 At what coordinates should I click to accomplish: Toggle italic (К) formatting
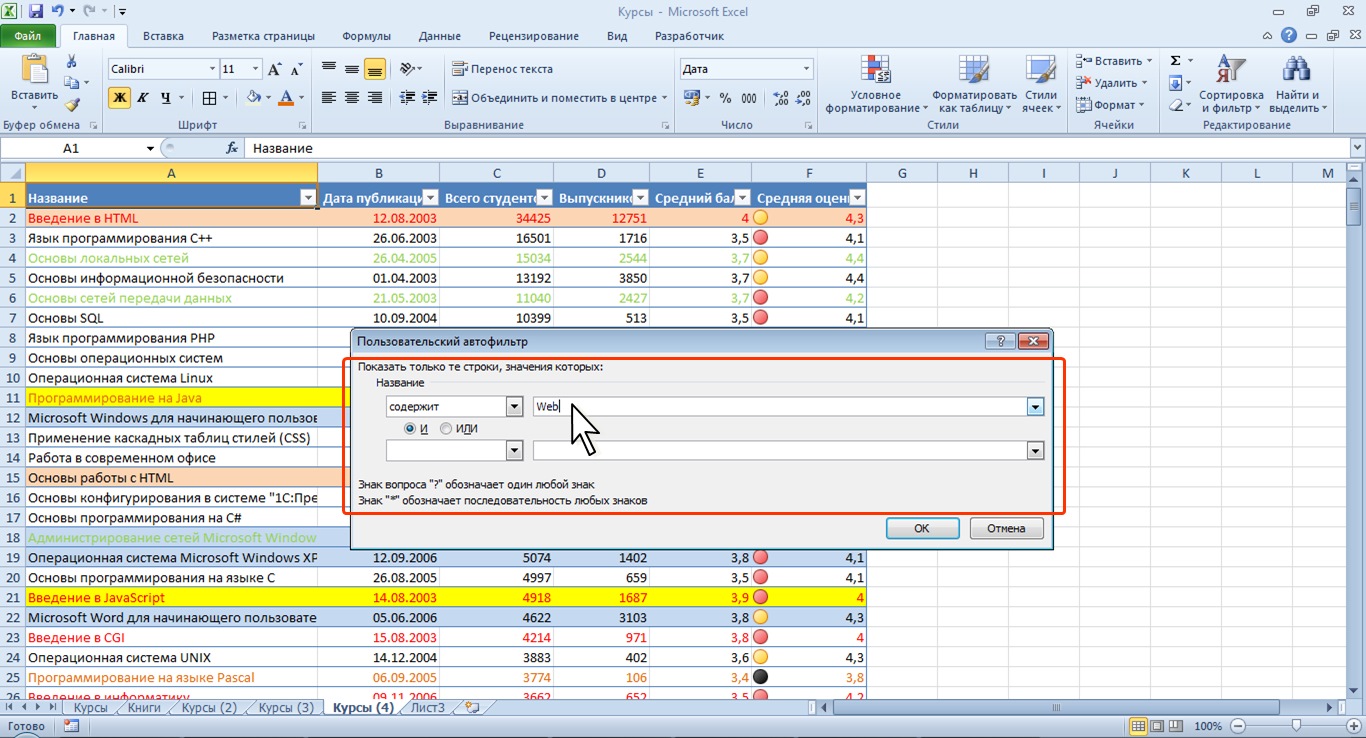[x=143, y=98]
